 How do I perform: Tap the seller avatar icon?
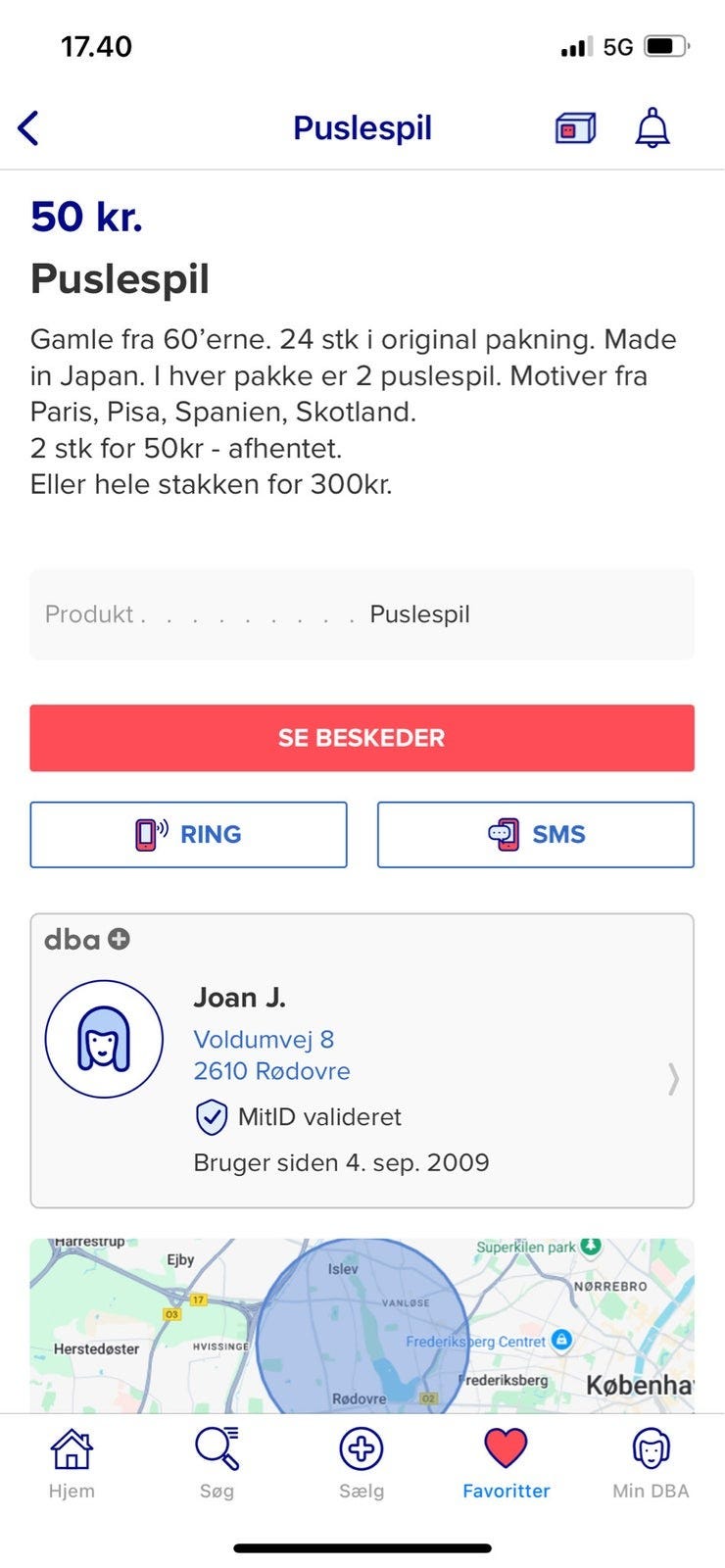pyautogui.click(x=104, y=1039)
